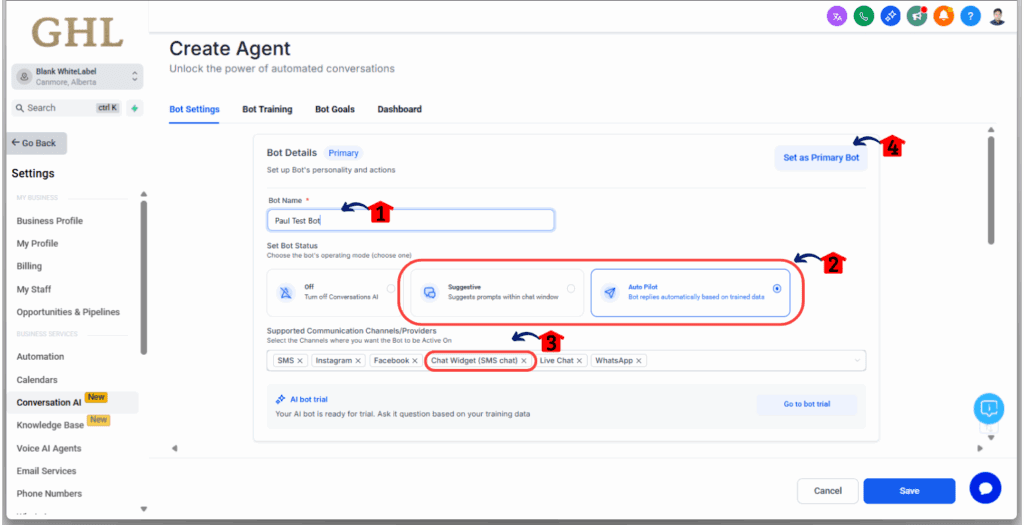Save the agent settings
Image resolution: width=1024 pixels, height=525 pixels.
click(909, 491)
